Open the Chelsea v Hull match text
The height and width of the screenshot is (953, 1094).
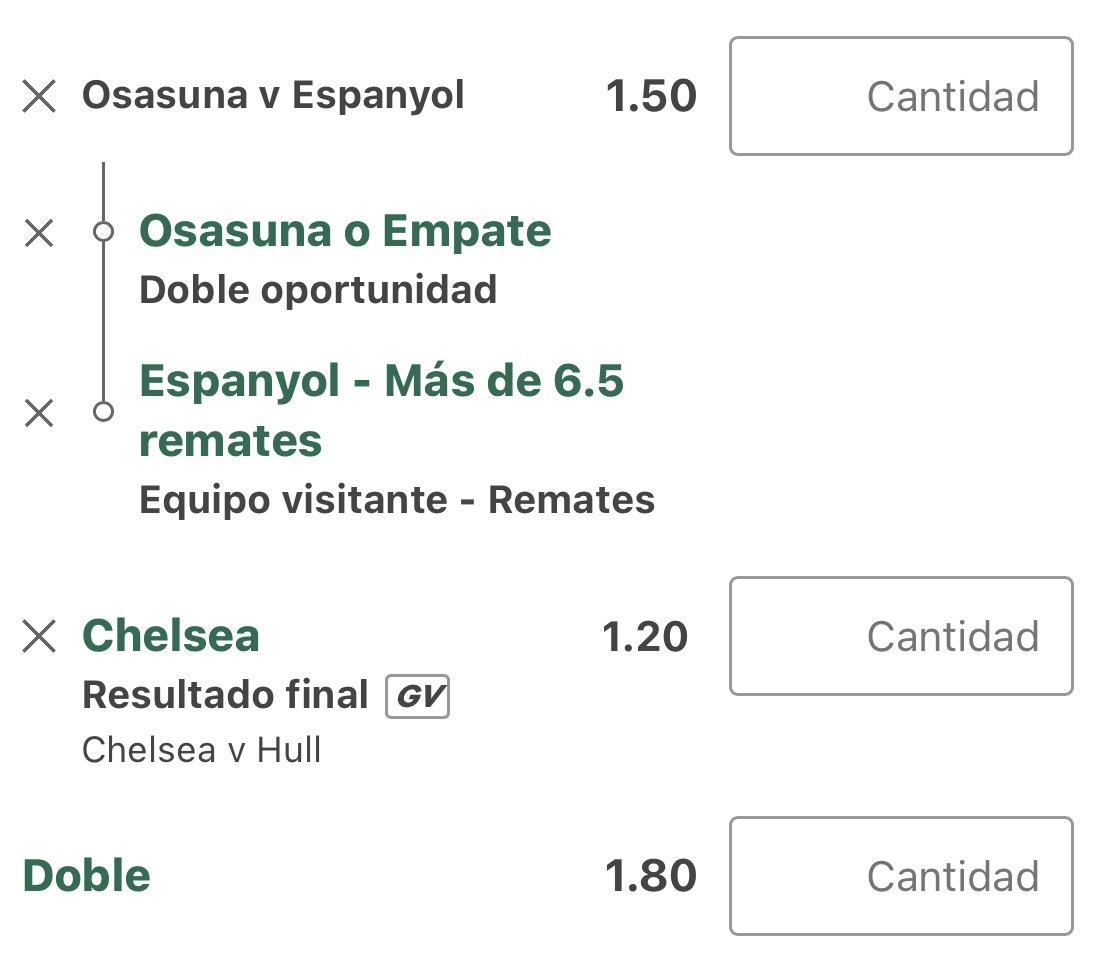(201, 750)
